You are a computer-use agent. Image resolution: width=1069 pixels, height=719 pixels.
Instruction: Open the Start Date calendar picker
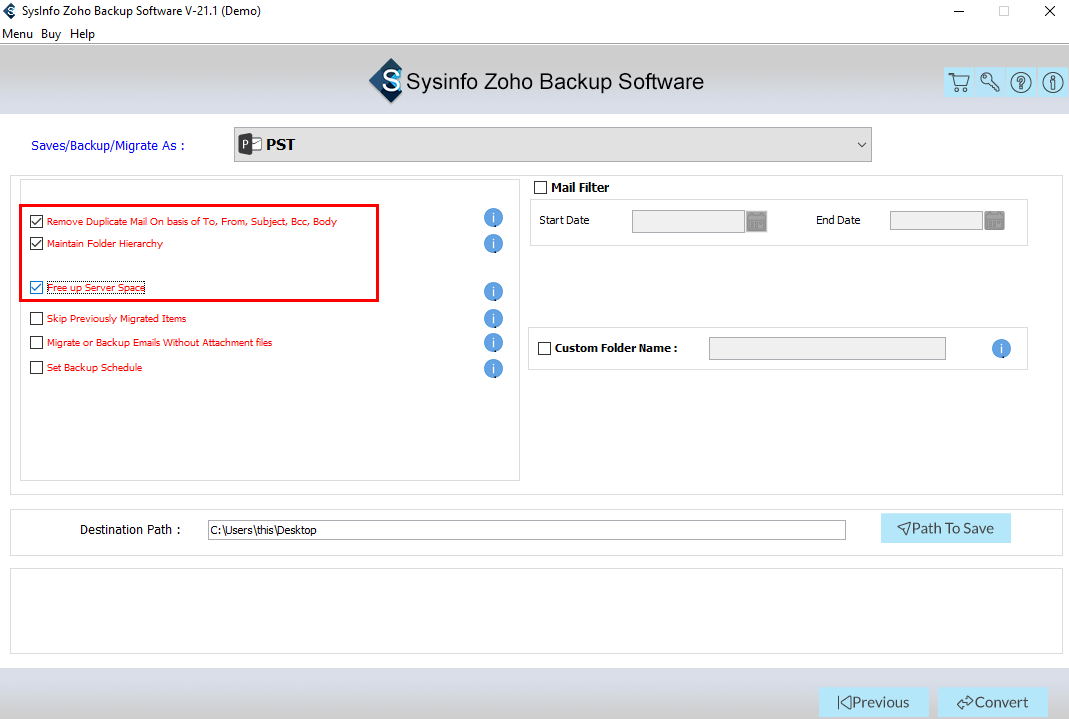click(756, 221)
